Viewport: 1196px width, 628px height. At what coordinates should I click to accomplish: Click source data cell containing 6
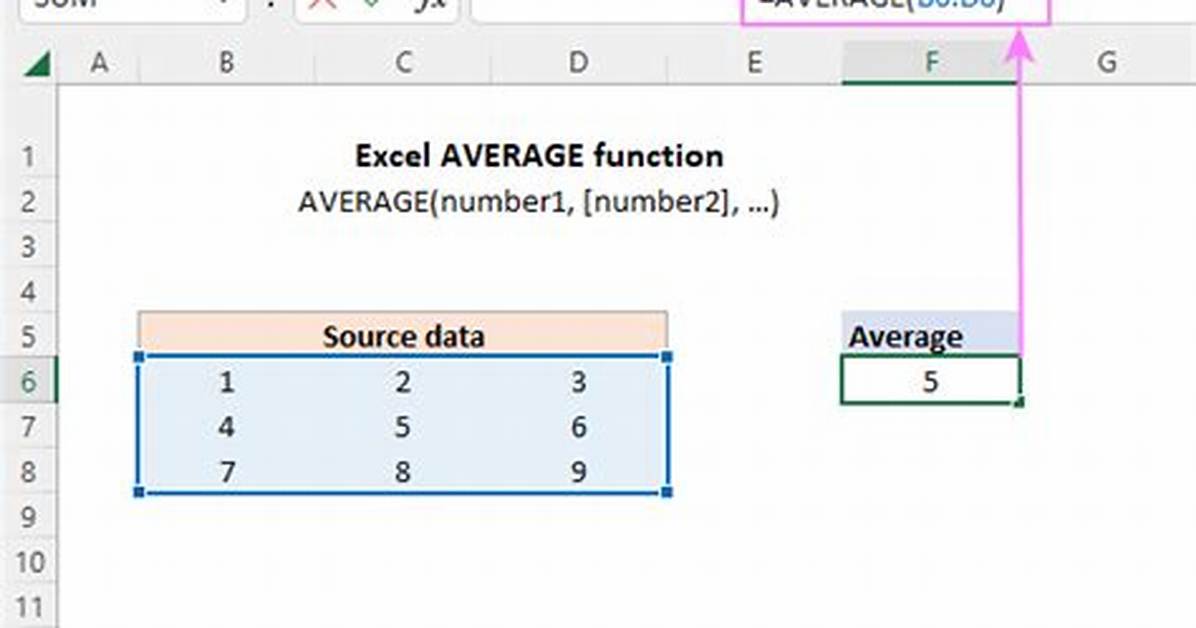579,426
